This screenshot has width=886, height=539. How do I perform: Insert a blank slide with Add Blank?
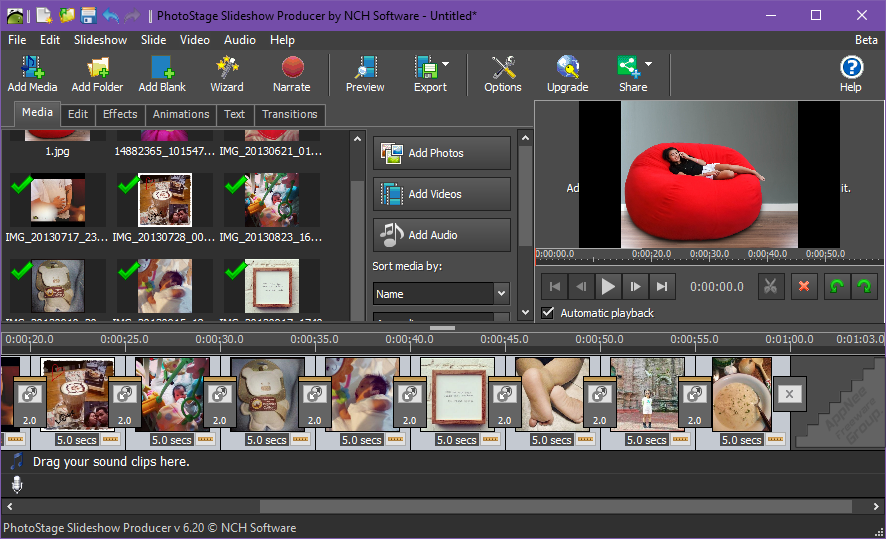tap(162, 73)
